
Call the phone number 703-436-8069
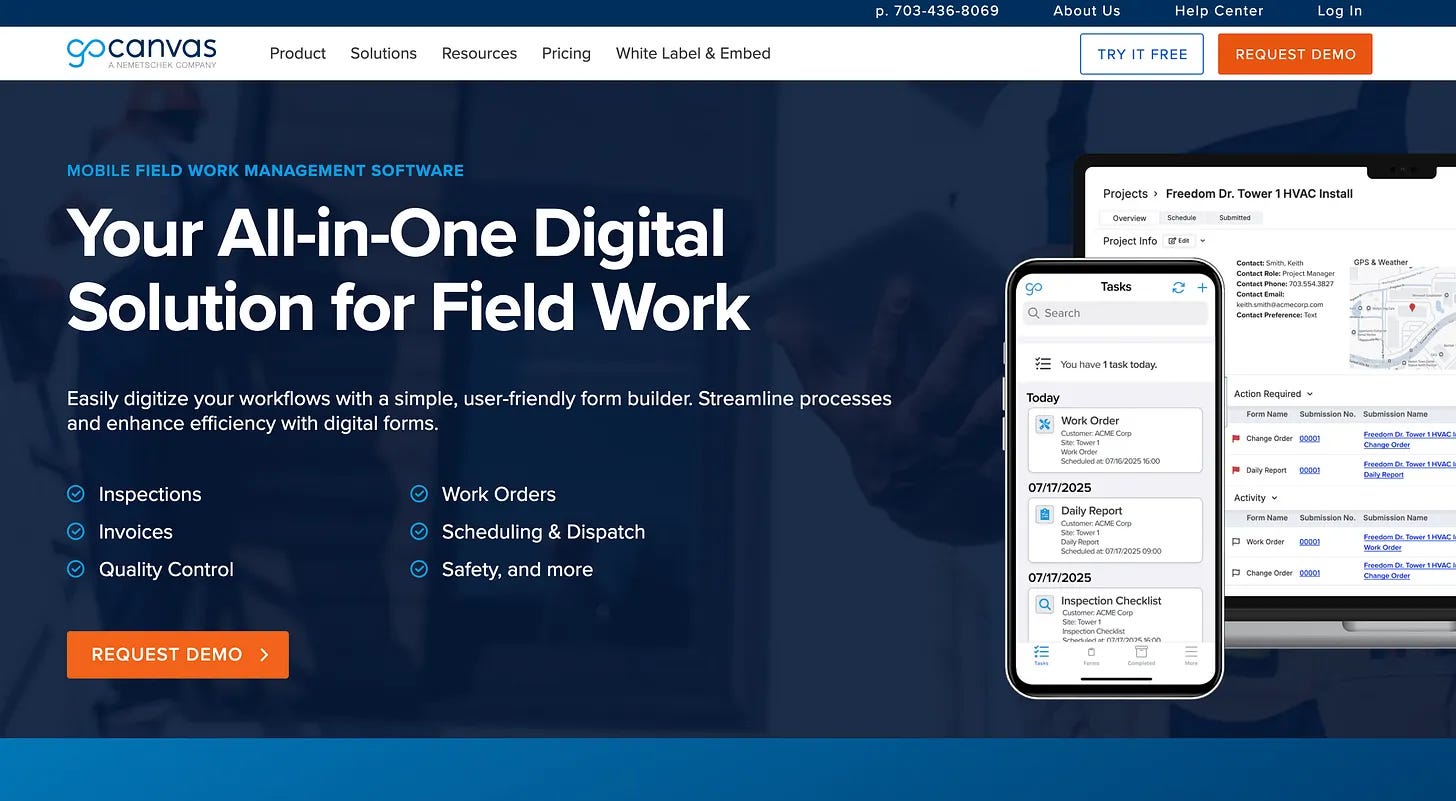[937, 11]
